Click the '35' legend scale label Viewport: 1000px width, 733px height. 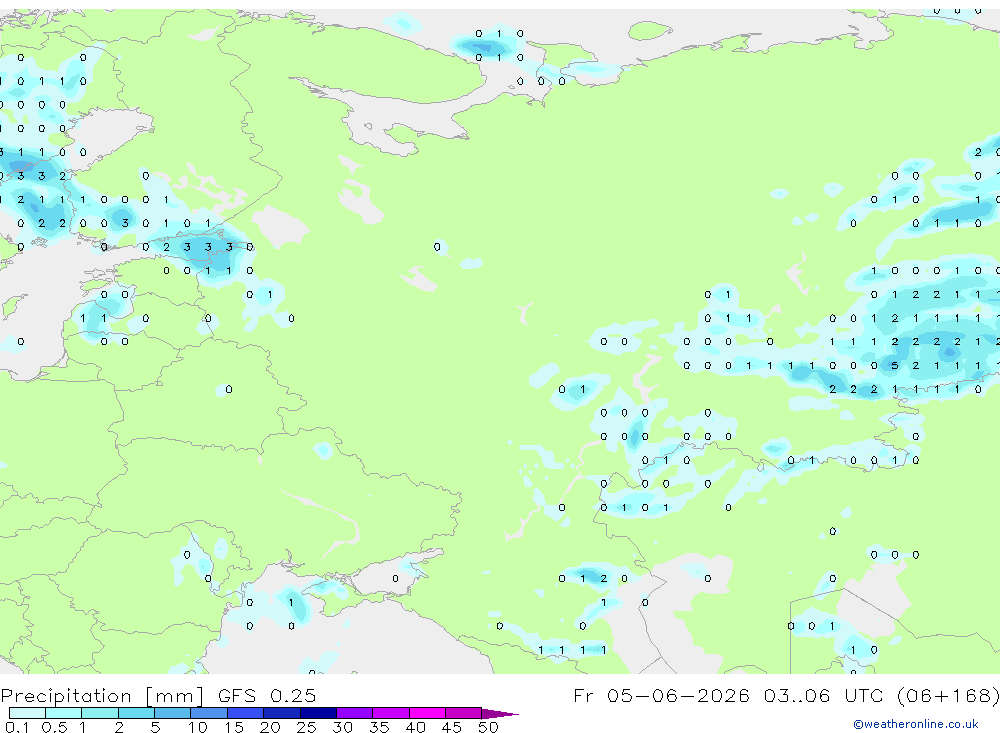pos(379,727)
